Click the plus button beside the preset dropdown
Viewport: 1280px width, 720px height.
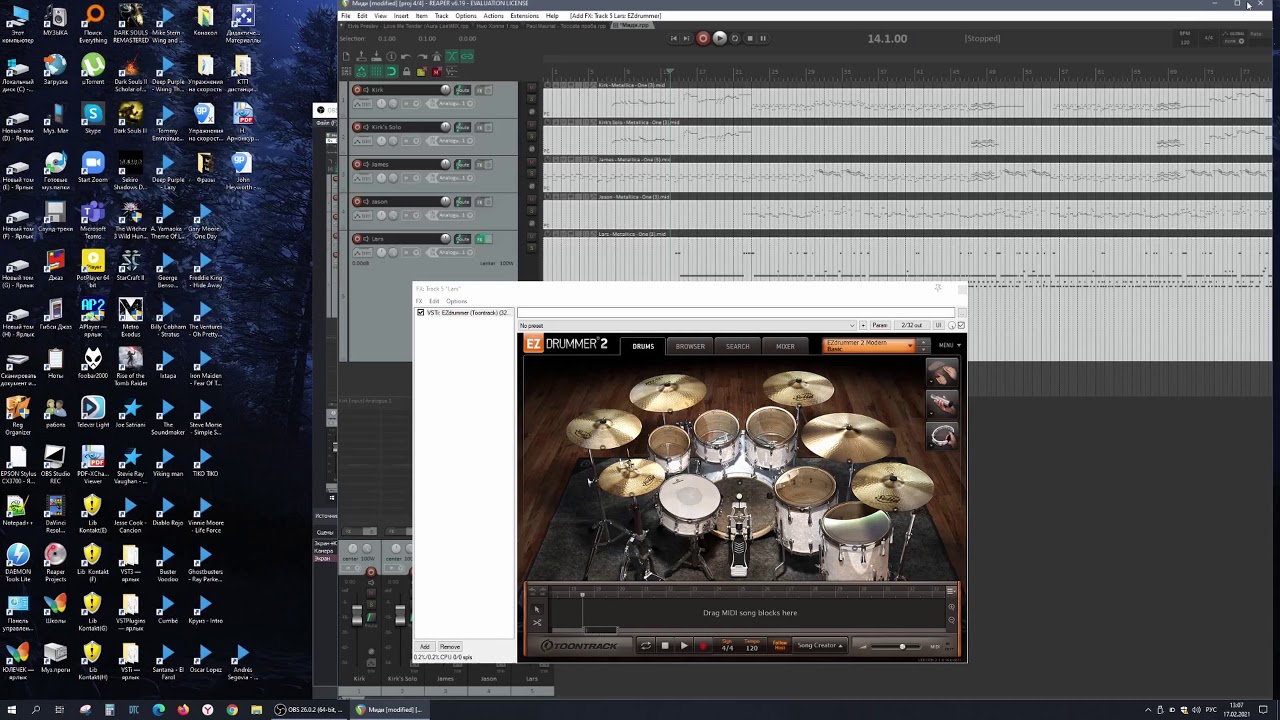point(863,325)
